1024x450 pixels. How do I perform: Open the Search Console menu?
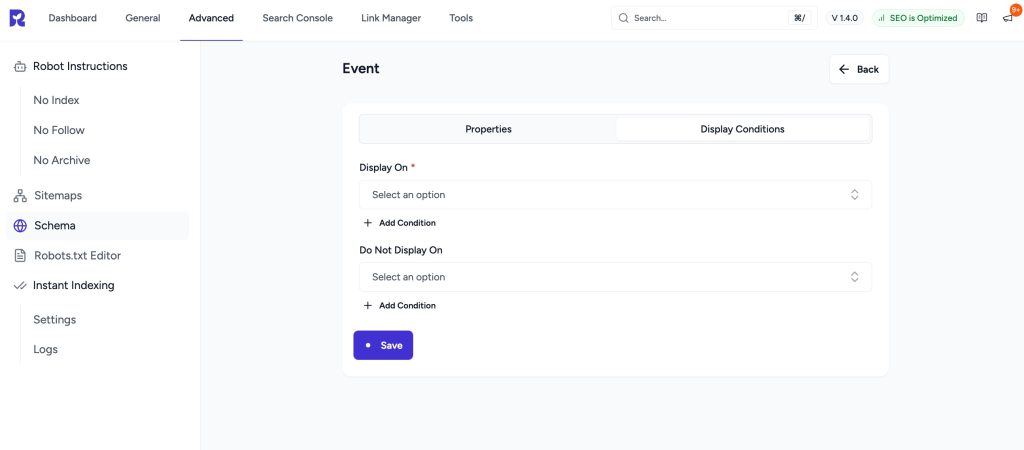point(297,18)
